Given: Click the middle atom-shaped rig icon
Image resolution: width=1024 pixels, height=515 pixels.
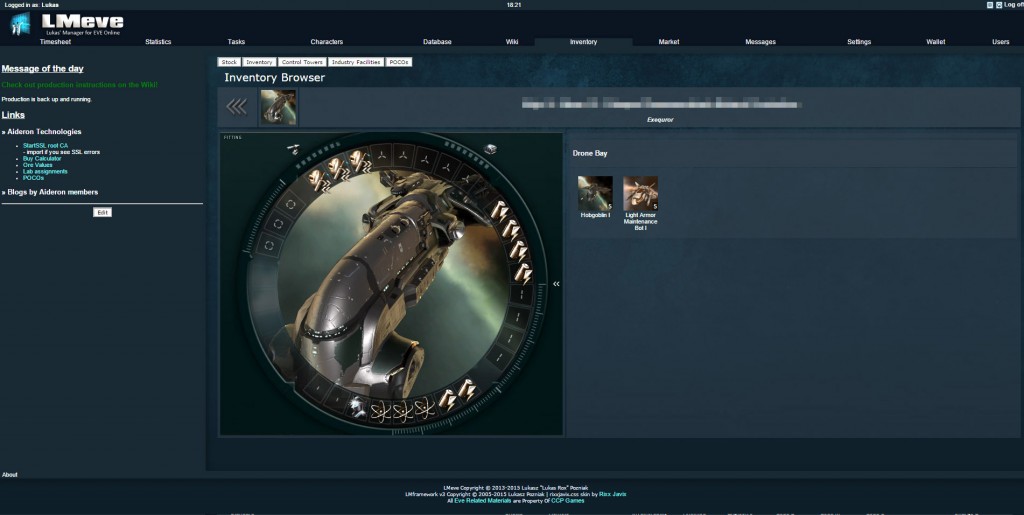Looking at the screenshot, I should tap(403, 411).
